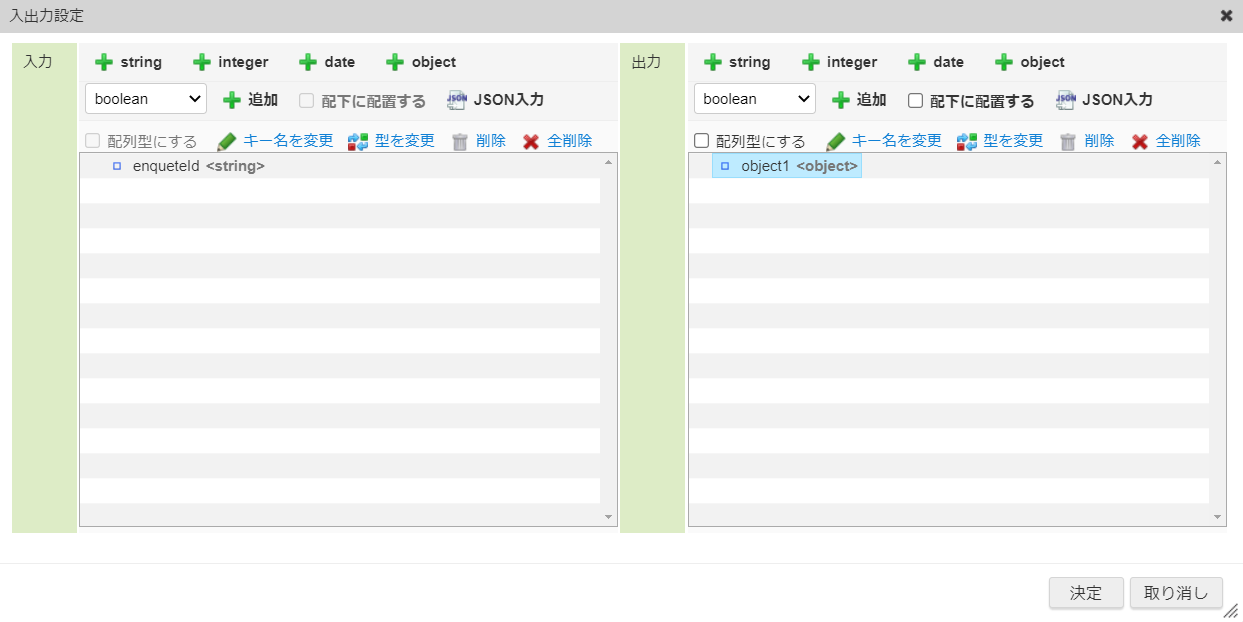Close the 入出力設定 dialog

1226,16
